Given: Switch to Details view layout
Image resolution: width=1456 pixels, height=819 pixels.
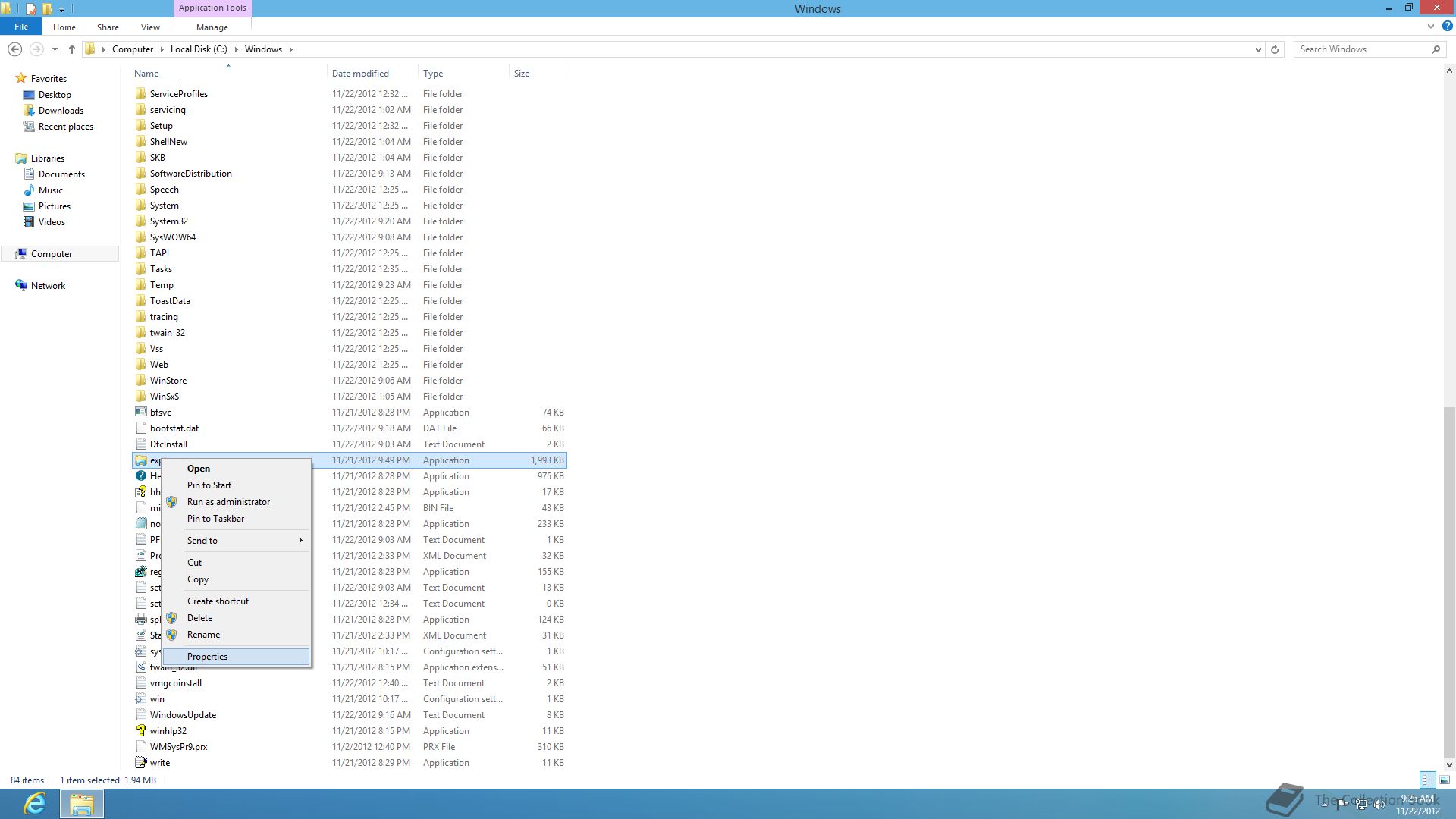Looking at the screenshot, I should (1428, 780).
